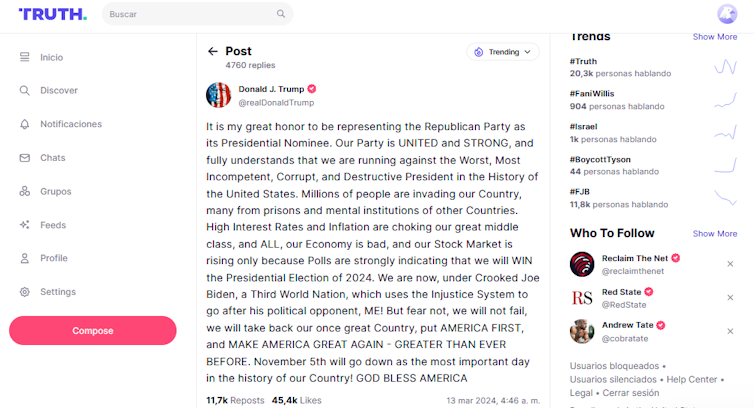Click Show More next to Trends
Viewport: 754px width, 408px height.
pyautogui.click(x=715, y=37)
